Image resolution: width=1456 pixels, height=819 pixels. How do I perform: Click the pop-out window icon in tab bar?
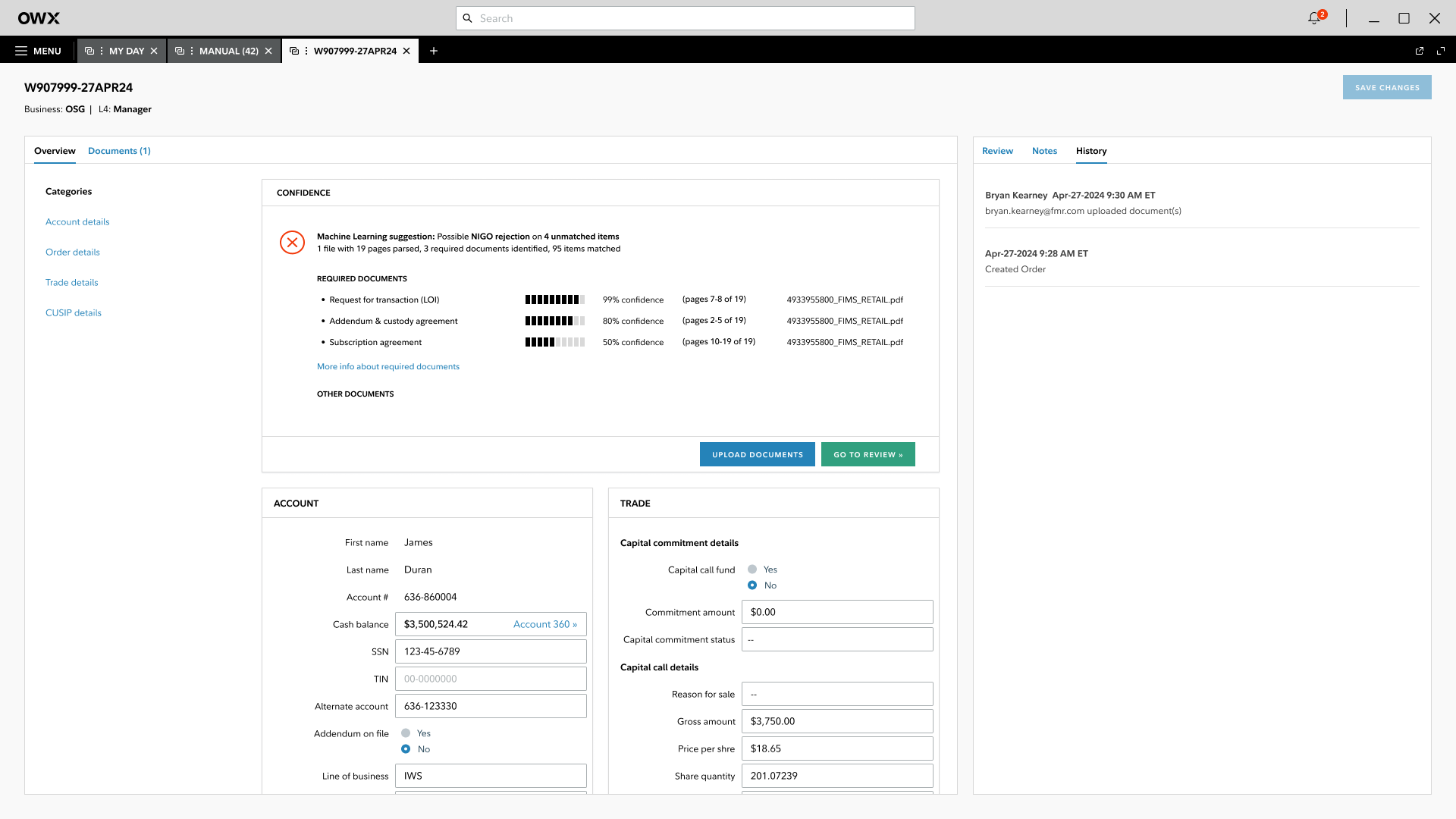1420,51
